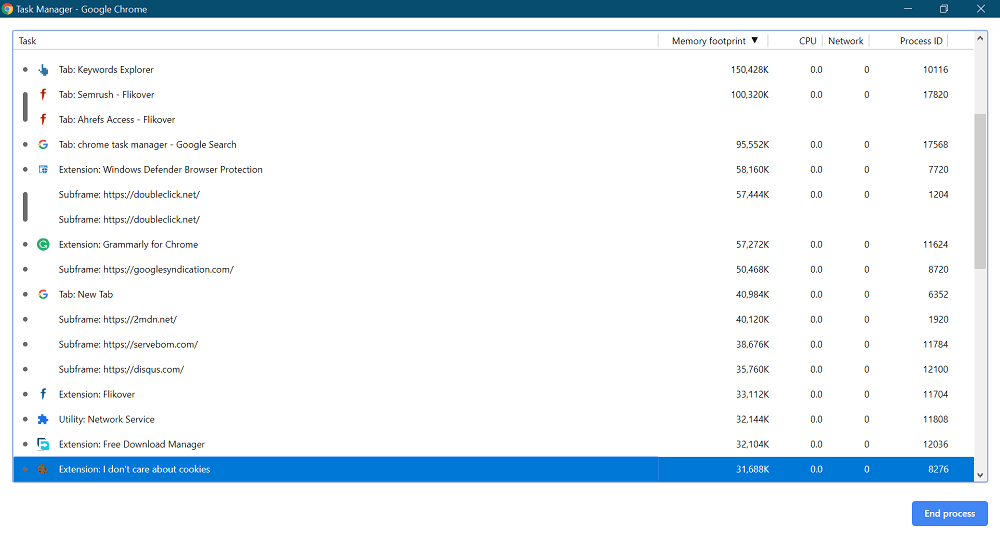
Task: Select Extension: I don't care about cookies text
Action: pyautogui.click(x=135, y=469)
